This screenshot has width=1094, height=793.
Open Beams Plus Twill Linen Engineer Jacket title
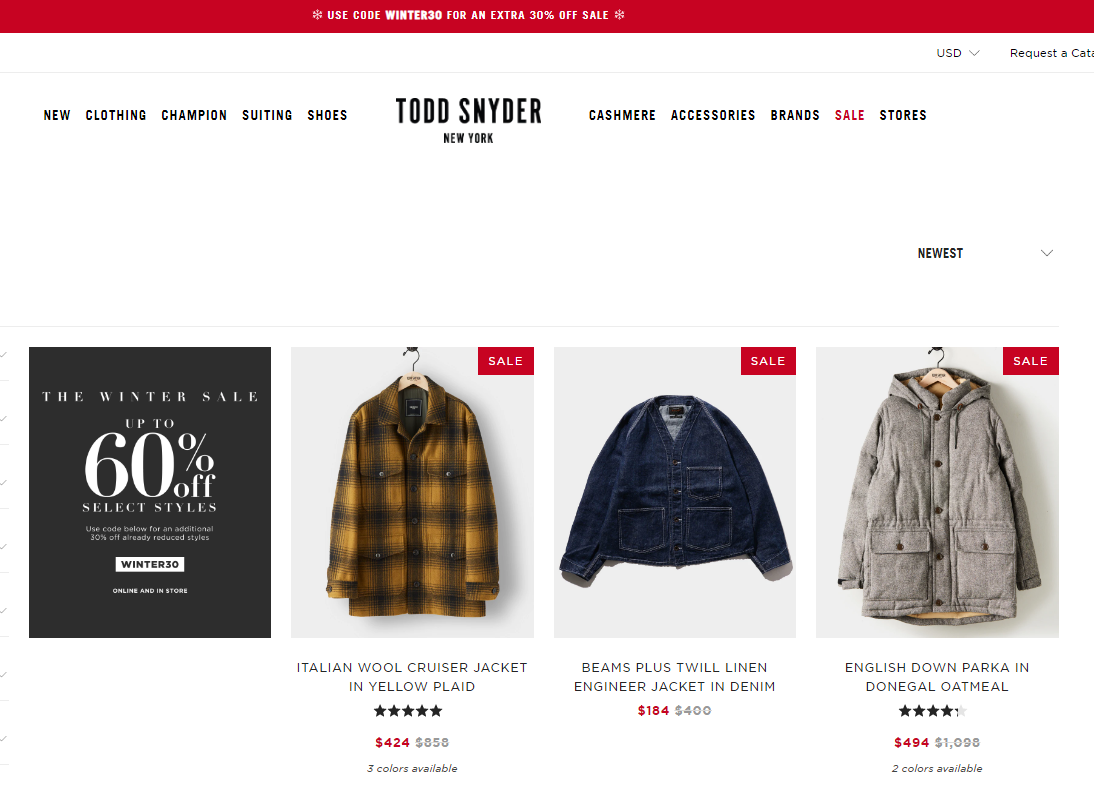675,677
